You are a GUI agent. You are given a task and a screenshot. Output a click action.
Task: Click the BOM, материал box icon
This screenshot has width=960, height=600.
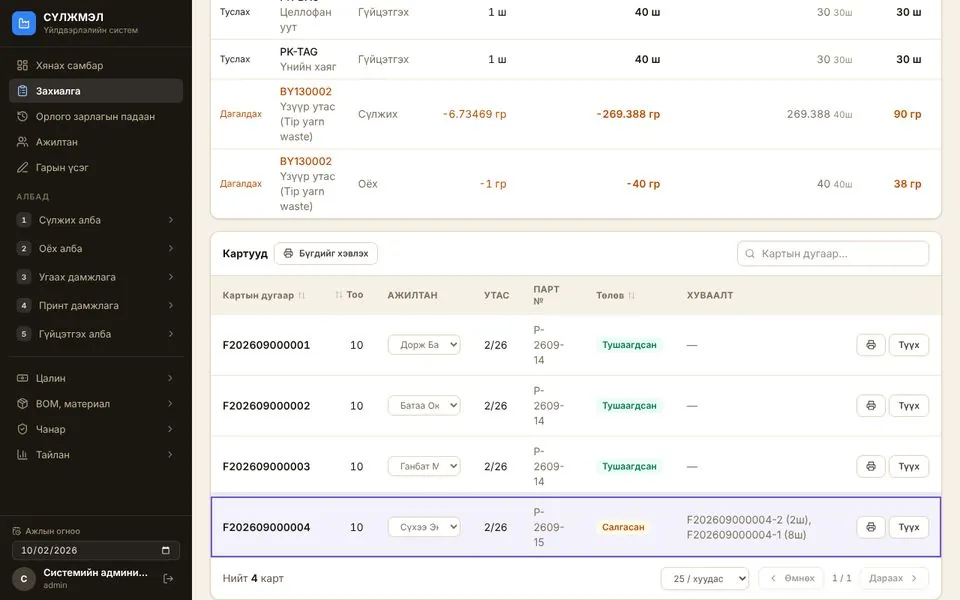coord(23,403)
